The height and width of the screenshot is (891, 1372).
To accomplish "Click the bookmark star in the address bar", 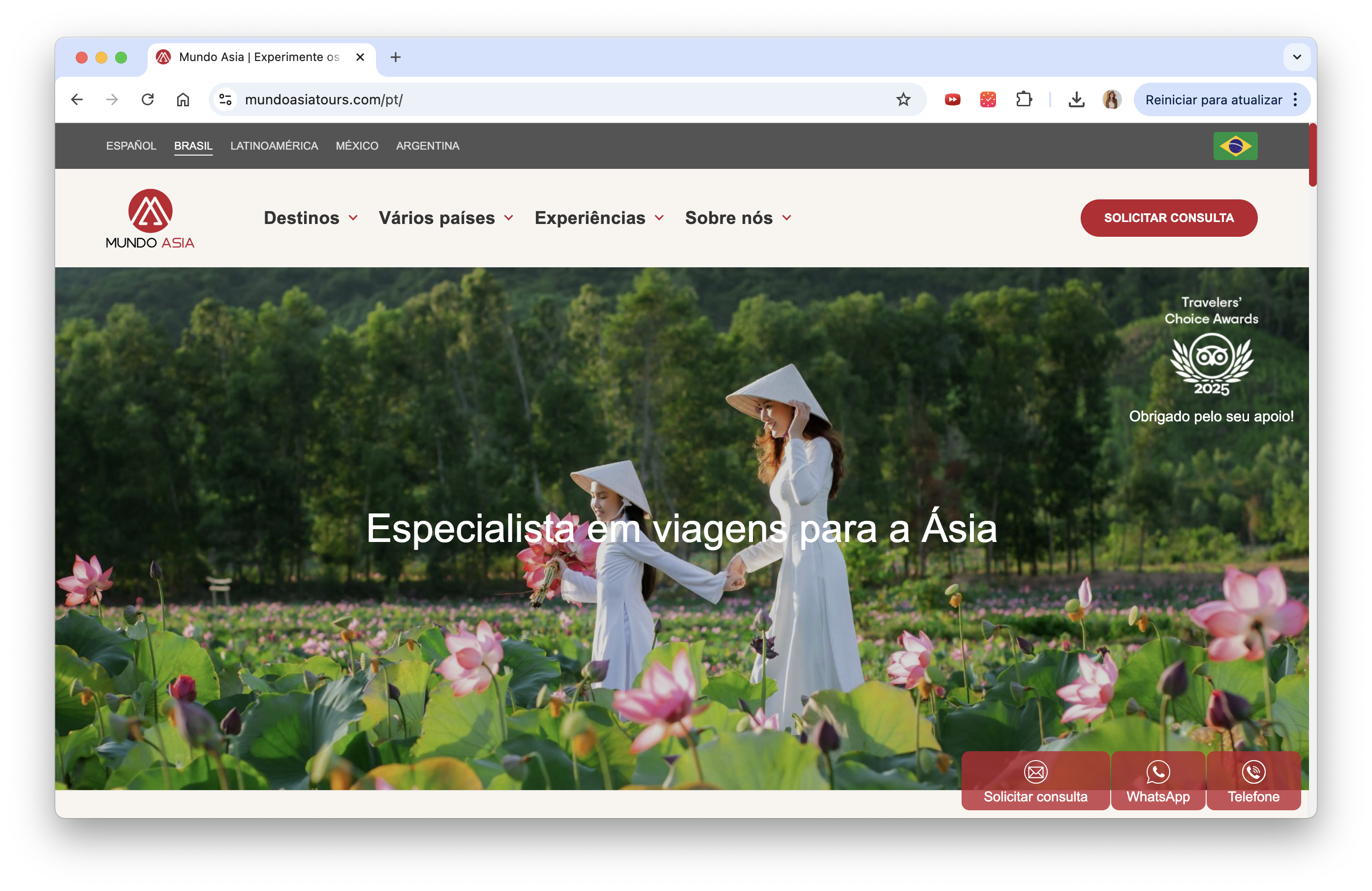I will [904, 99].
